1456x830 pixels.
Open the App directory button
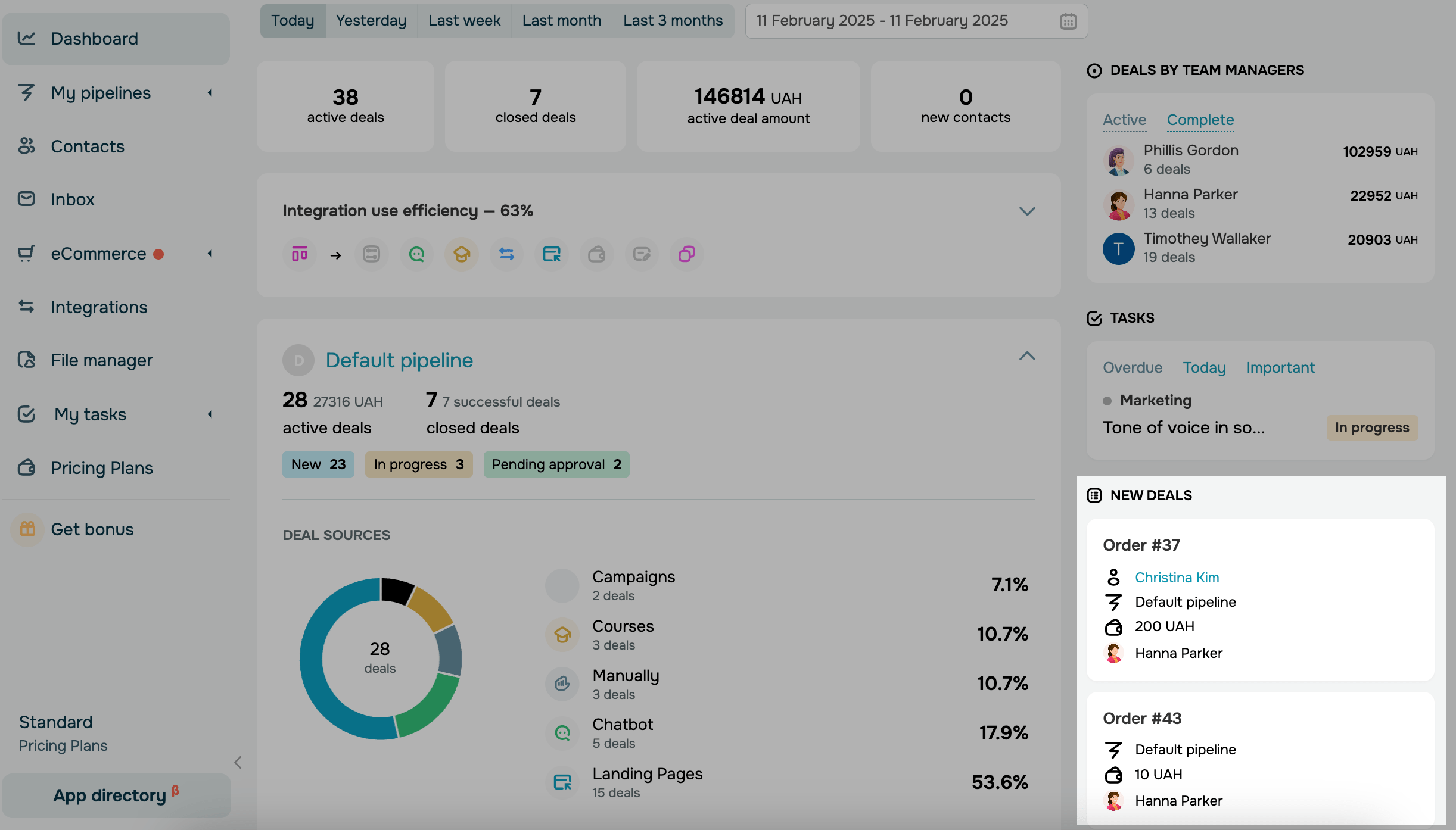(x=116, y=795)
